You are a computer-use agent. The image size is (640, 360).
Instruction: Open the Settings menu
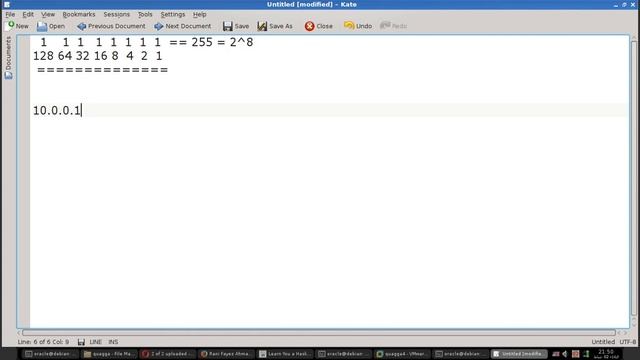pyautogui.click(x=173, y=14)
